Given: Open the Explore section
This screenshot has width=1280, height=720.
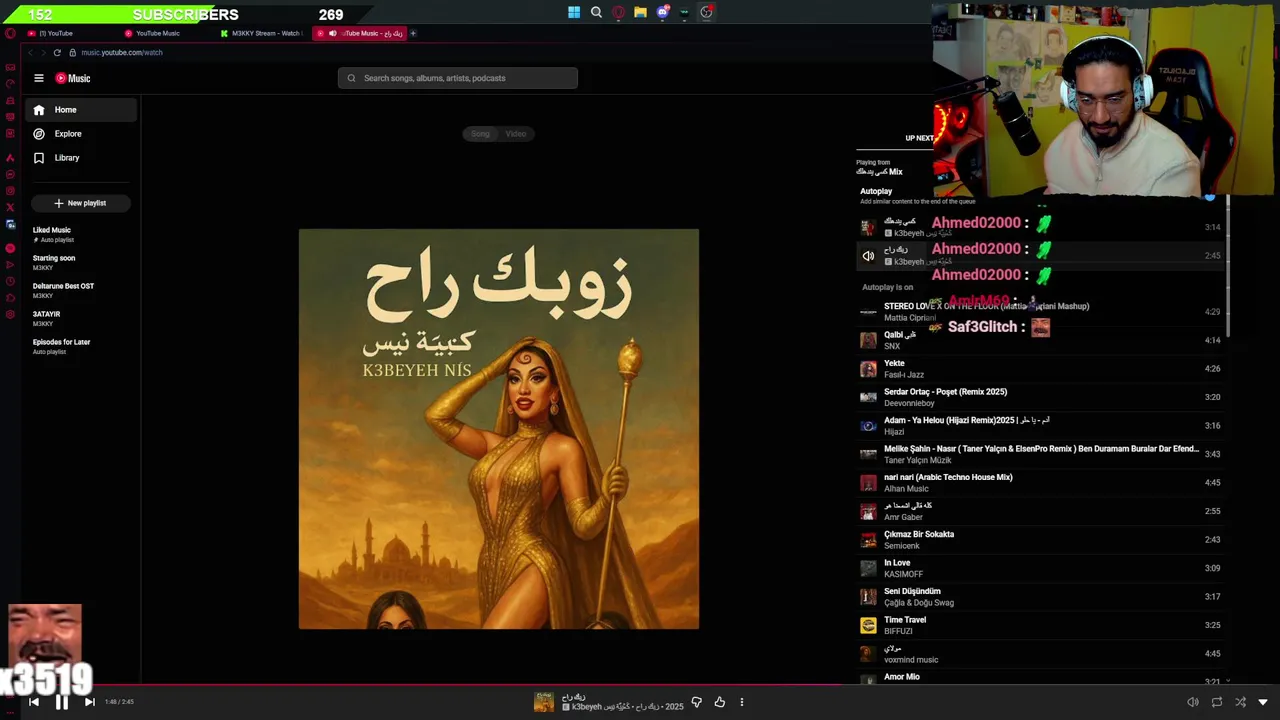Looking at the screenshot, I should pyautogui.click(x=80, y=134).
